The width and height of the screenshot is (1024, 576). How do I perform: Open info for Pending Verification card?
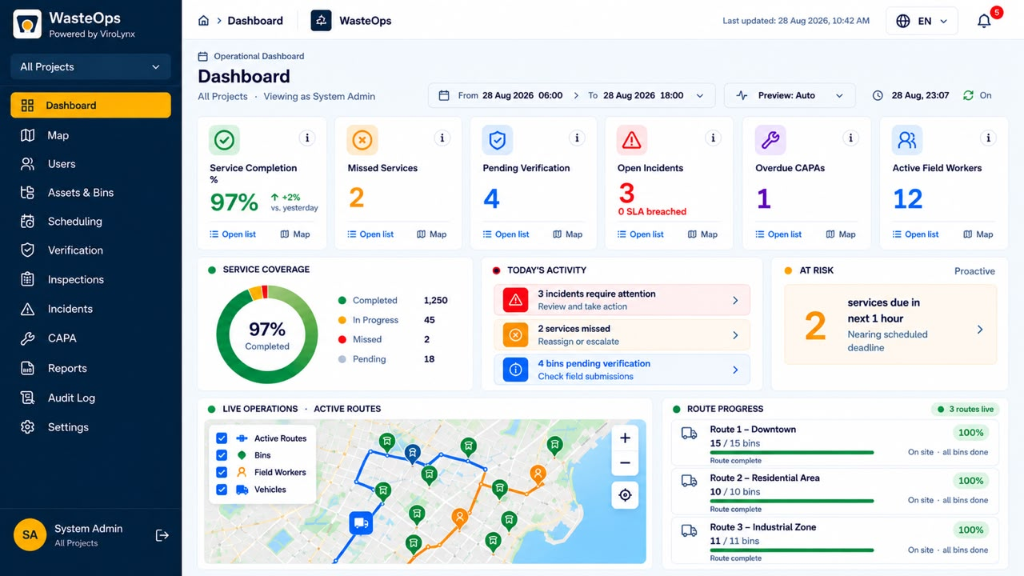(x=577, y=138)
